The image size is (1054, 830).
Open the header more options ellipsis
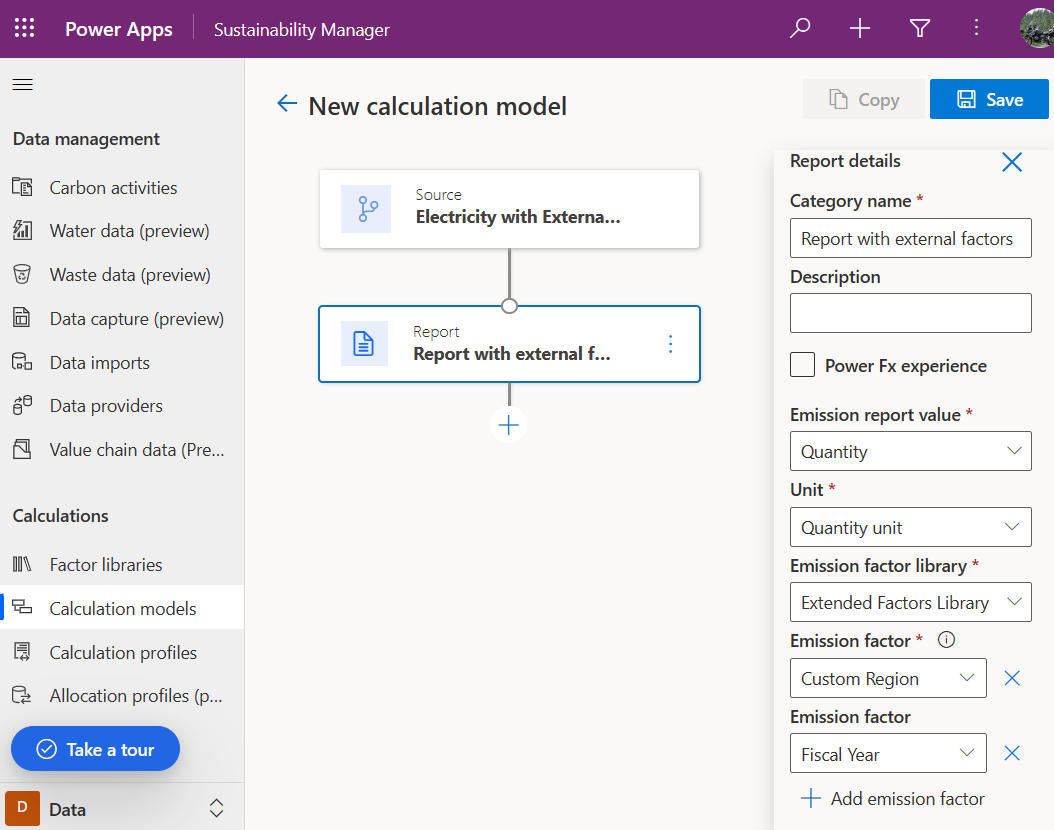tap(977, 28)
